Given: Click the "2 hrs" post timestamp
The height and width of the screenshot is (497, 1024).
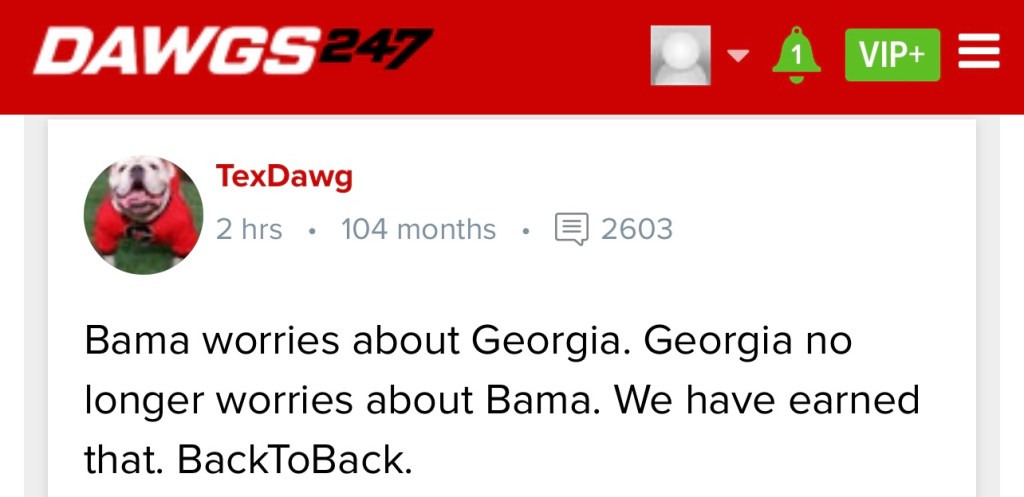Looking at the screenshot, I should (249, 230).
